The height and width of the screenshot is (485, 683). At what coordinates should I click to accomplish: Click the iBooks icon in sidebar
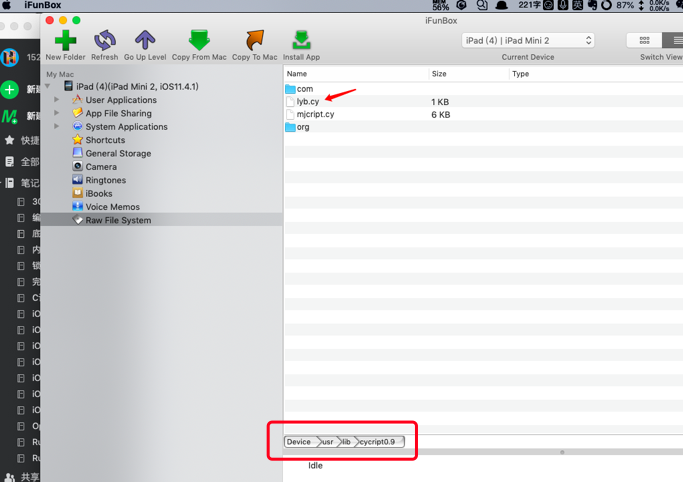pyautogui.click(x=78, y=193)
